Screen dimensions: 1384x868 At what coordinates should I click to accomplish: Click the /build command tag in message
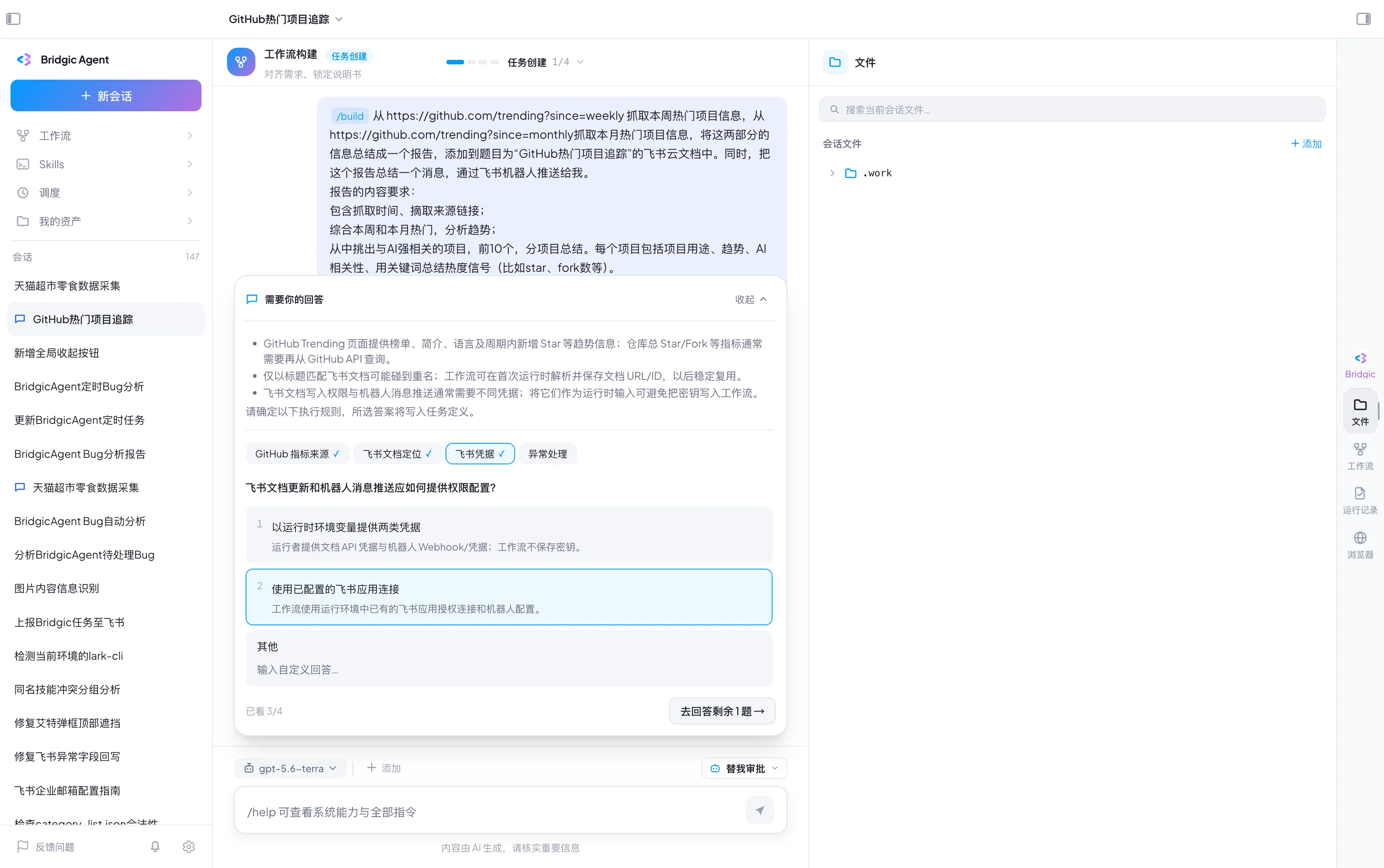350,115
